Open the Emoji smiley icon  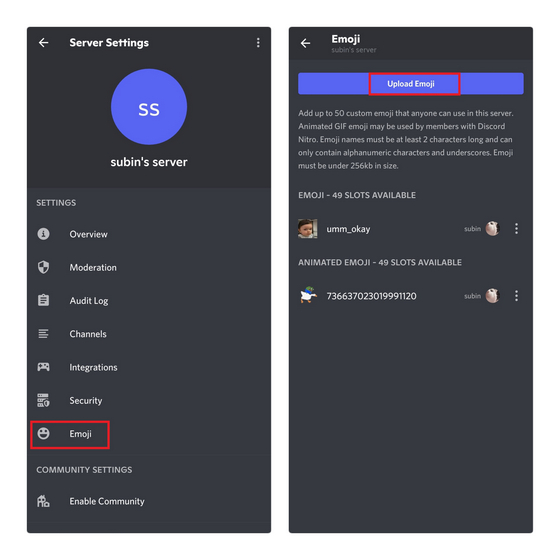tap(44, 434)
